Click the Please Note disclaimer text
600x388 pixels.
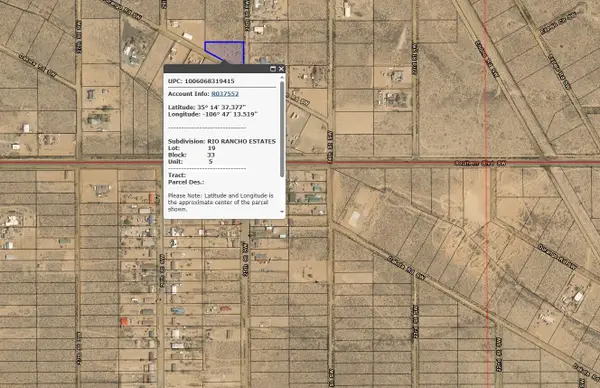coord(221,202)
